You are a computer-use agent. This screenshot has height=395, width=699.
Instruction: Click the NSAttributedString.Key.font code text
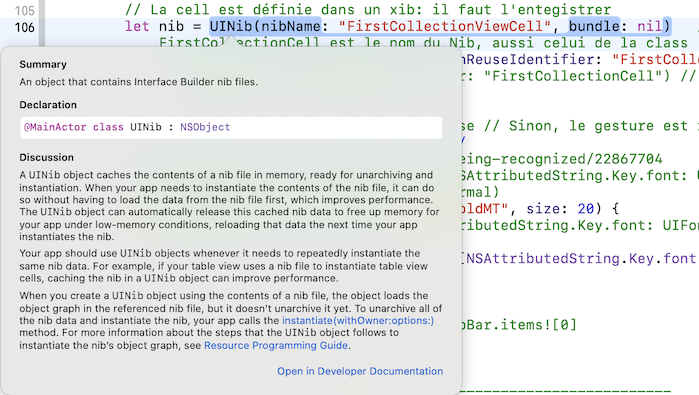click(580, 259)
